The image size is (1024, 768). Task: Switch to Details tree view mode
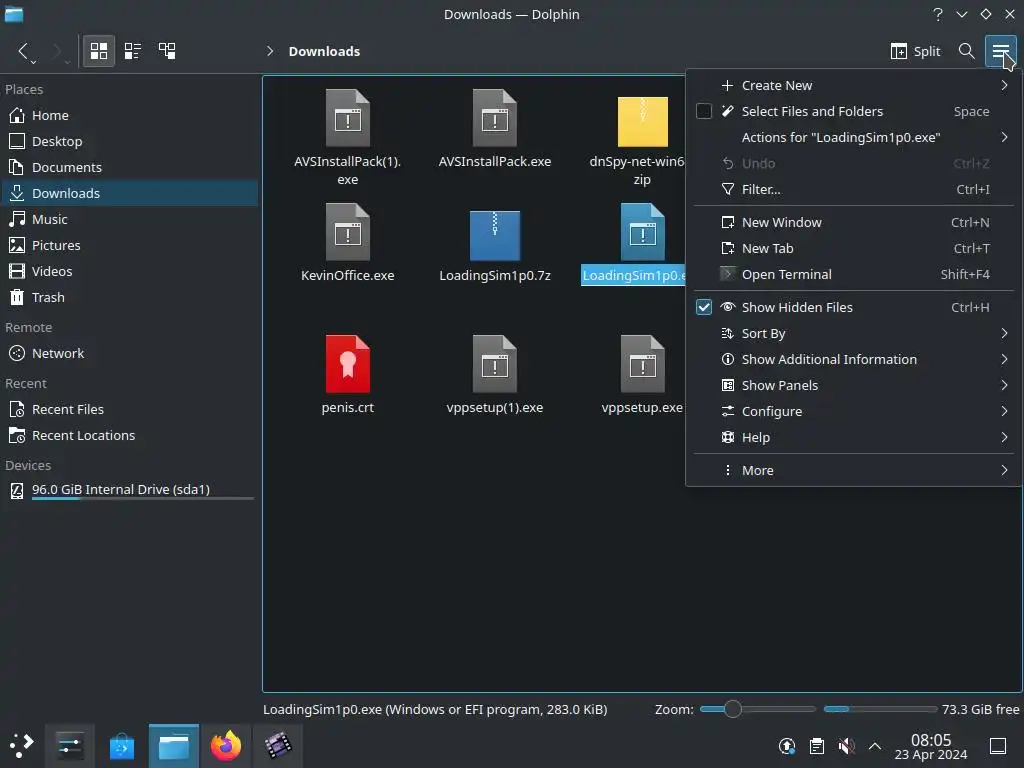[x=167, y=51]
